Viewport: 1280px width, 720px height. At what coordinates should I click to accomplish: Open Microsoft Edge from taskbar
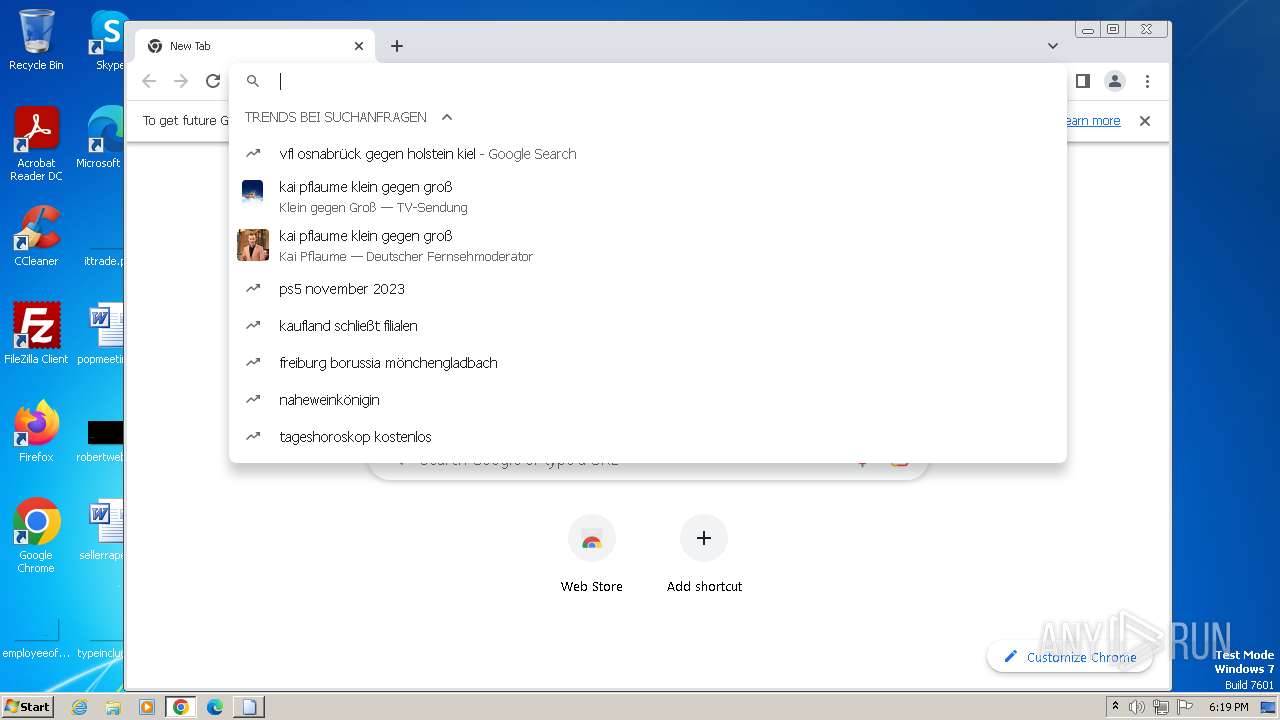[215, 707]
